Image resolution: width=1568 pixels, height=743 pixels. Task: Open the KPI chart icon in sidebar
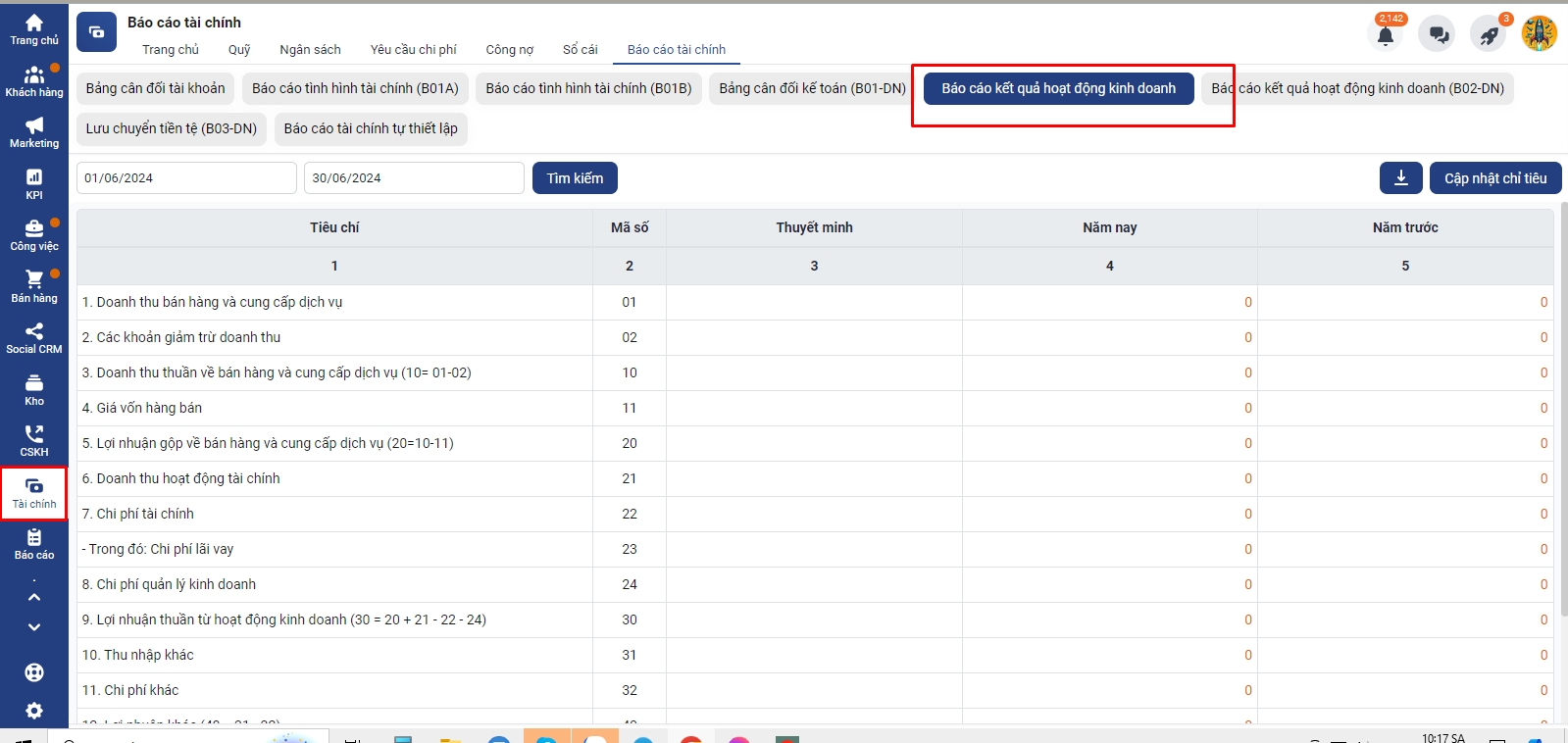pyautogui.click(x=34, y=183)
